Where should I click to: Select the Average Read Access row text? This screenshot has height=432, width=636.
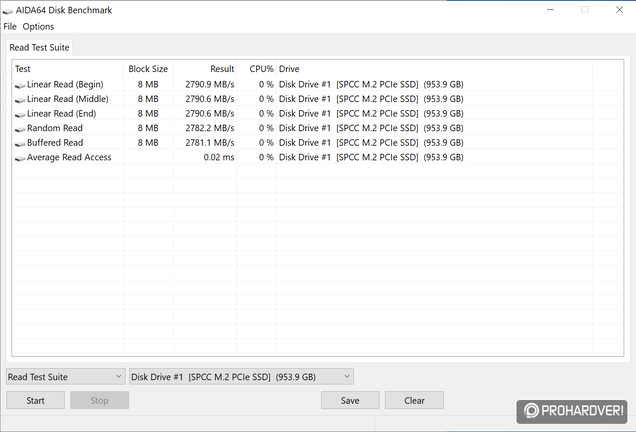point(69,157)
